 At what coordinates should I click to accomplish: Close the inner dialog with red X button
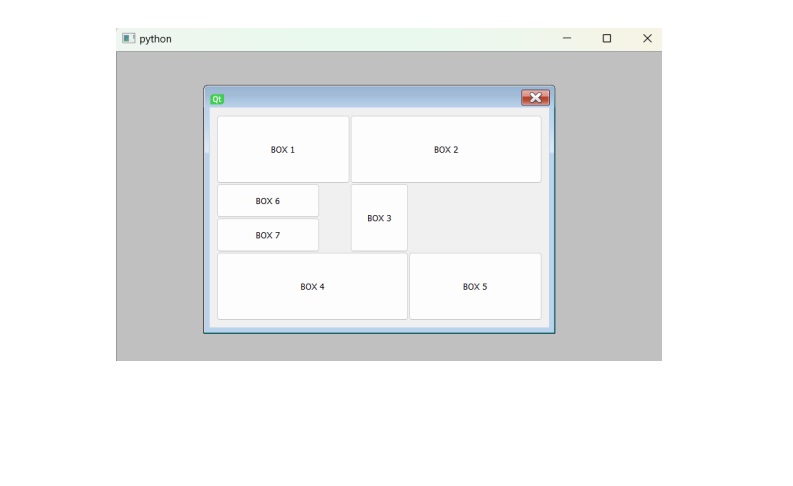(536, 98)
